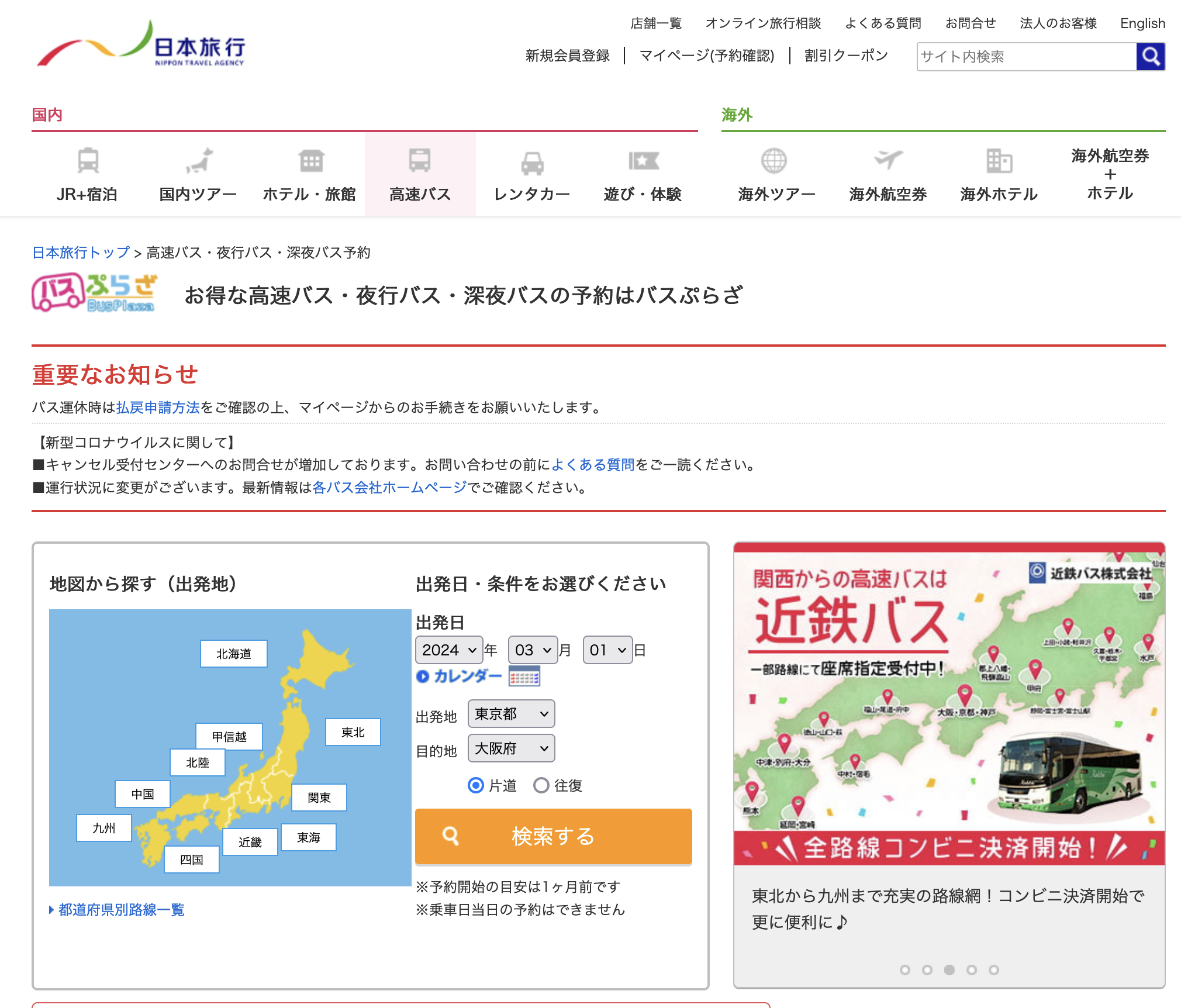Image resolution: width=1181 pixels, height=1008 pixels.
Task: Open the departure year 2024 dropdown
Action: click(448, 650)
